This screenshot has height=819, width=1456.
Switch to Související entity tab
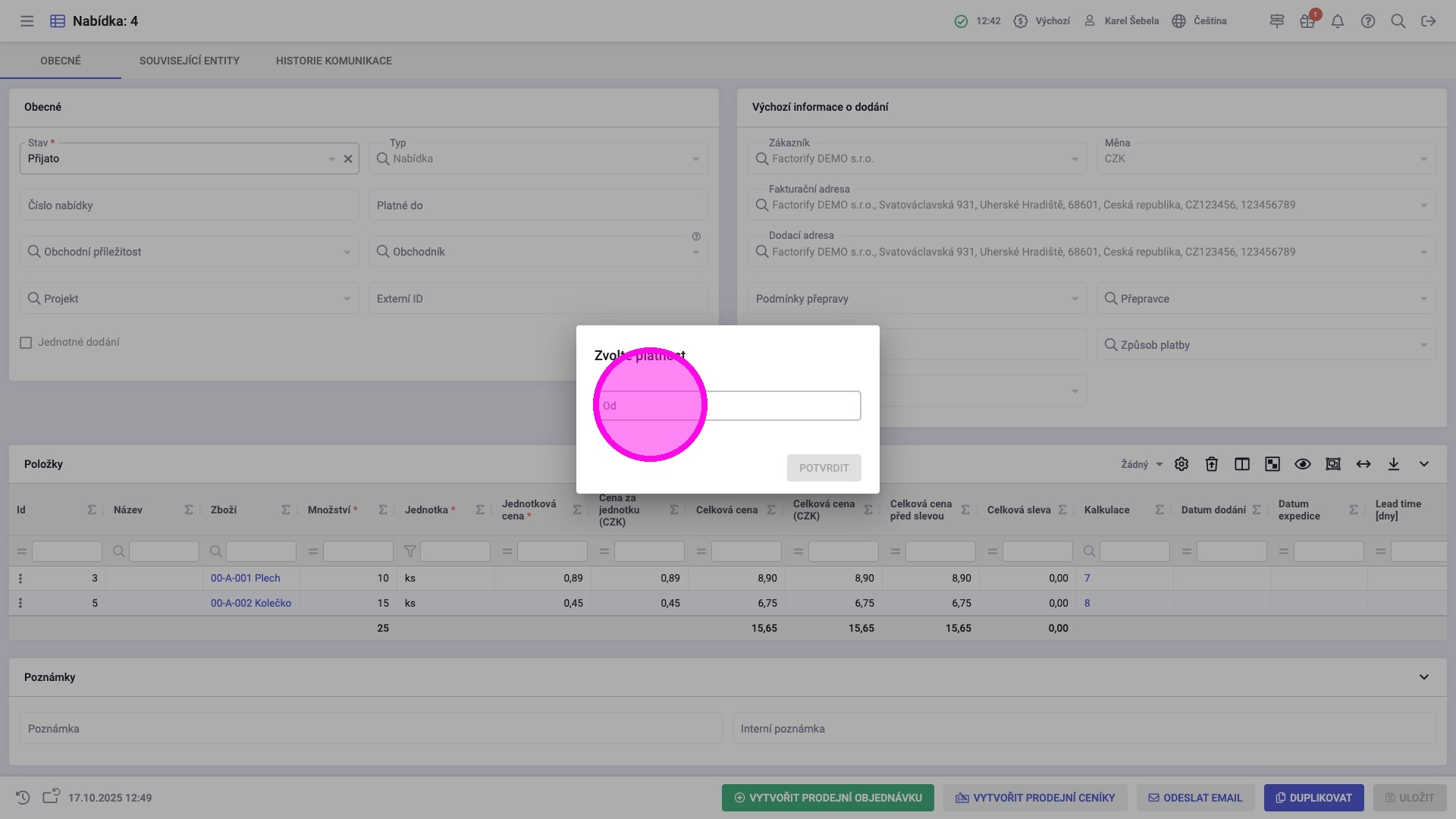click(190, 61)
